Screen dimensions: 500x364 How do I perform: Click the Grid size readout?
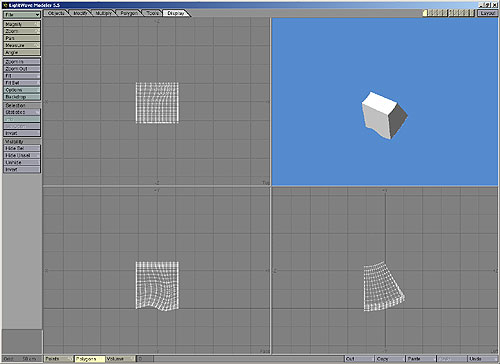point(22,359)
